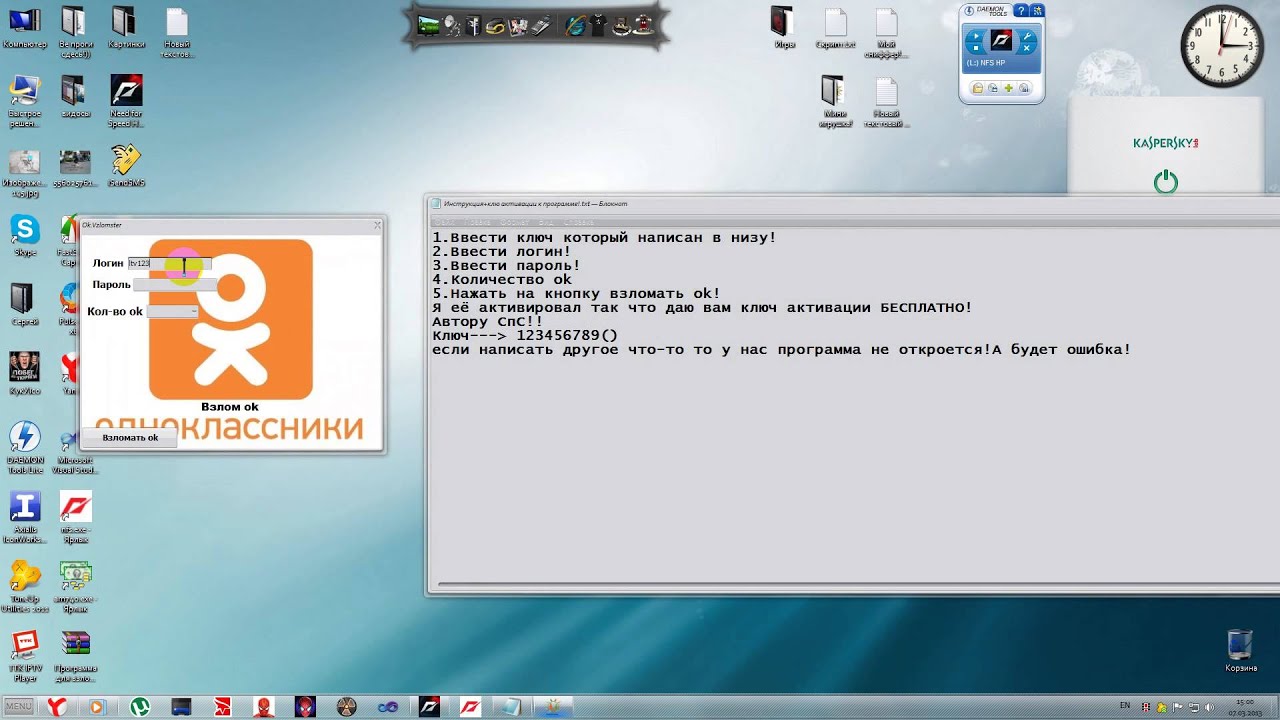1280x720 pixels.
Task: Click the uTorrent taskbar icon
Action: (x=140, y=707)
